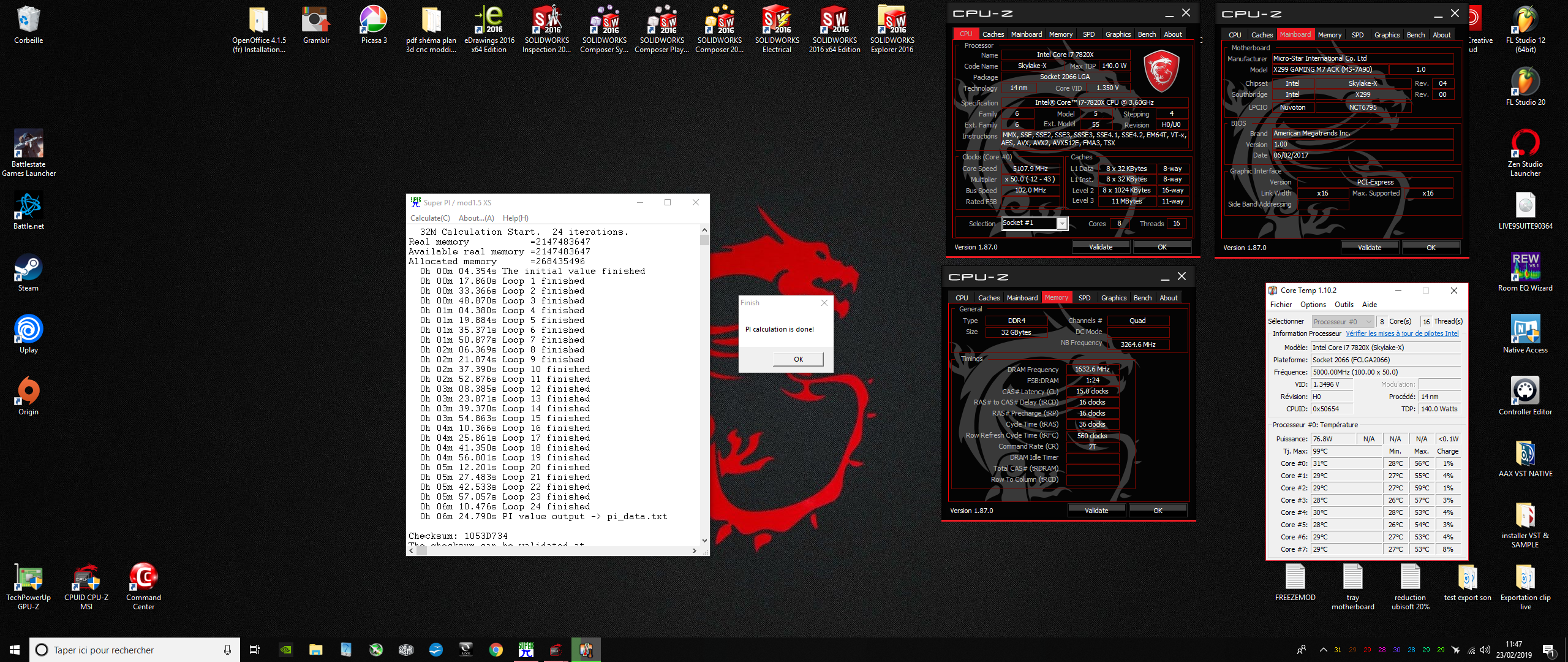
Task: Open Options menu in Core Temp
Action: (1313, 305)
